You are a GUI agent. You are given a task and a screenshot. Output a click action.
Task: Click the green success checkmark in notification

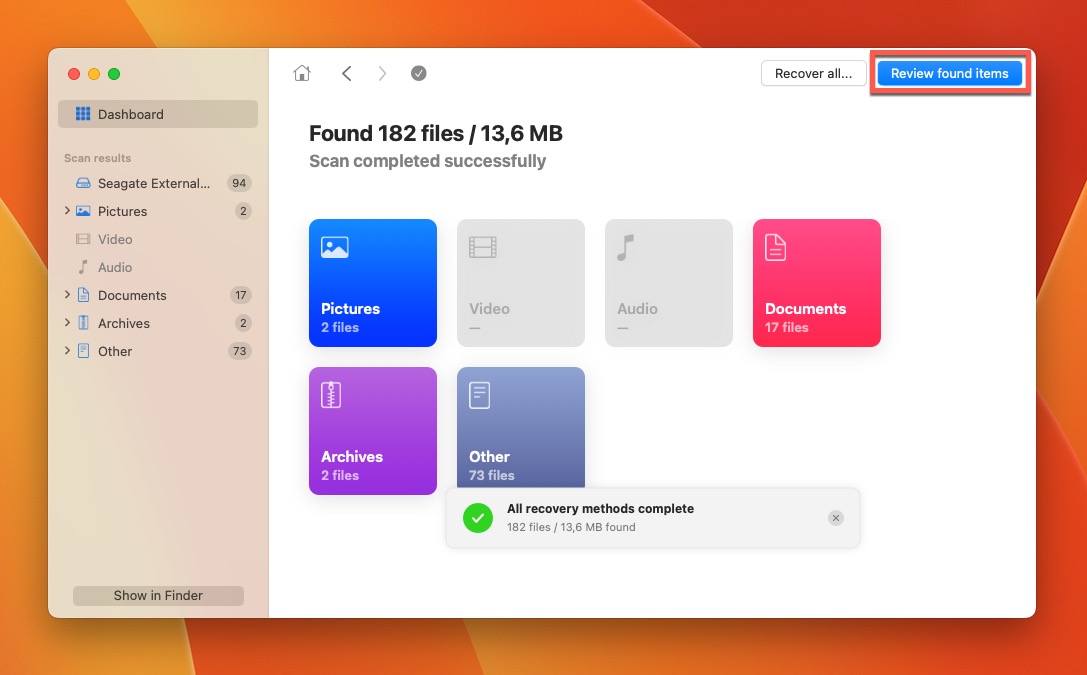pos(478,518)
